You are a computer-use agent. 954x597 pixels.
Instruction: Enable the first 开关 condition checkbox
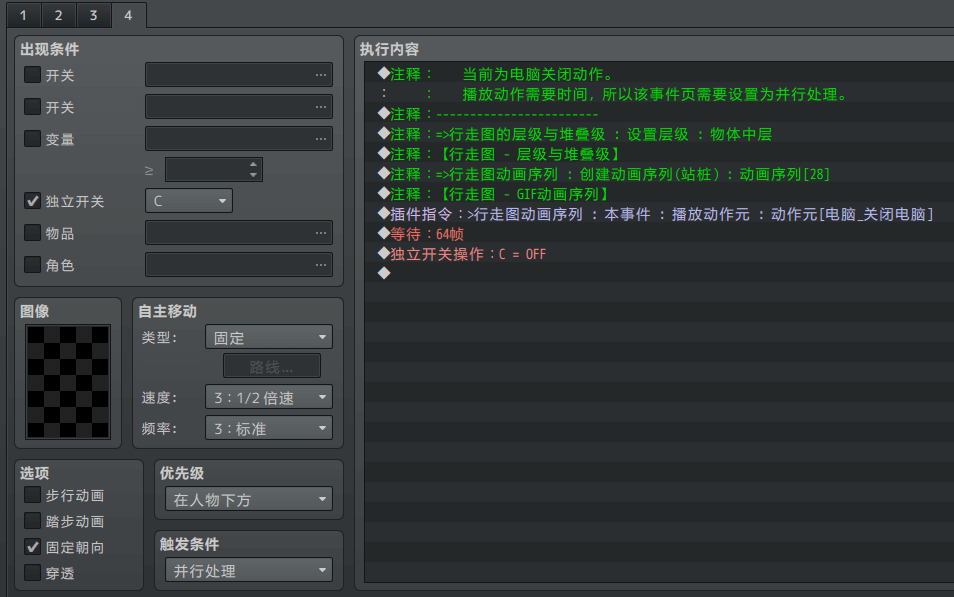coord(33,75)
